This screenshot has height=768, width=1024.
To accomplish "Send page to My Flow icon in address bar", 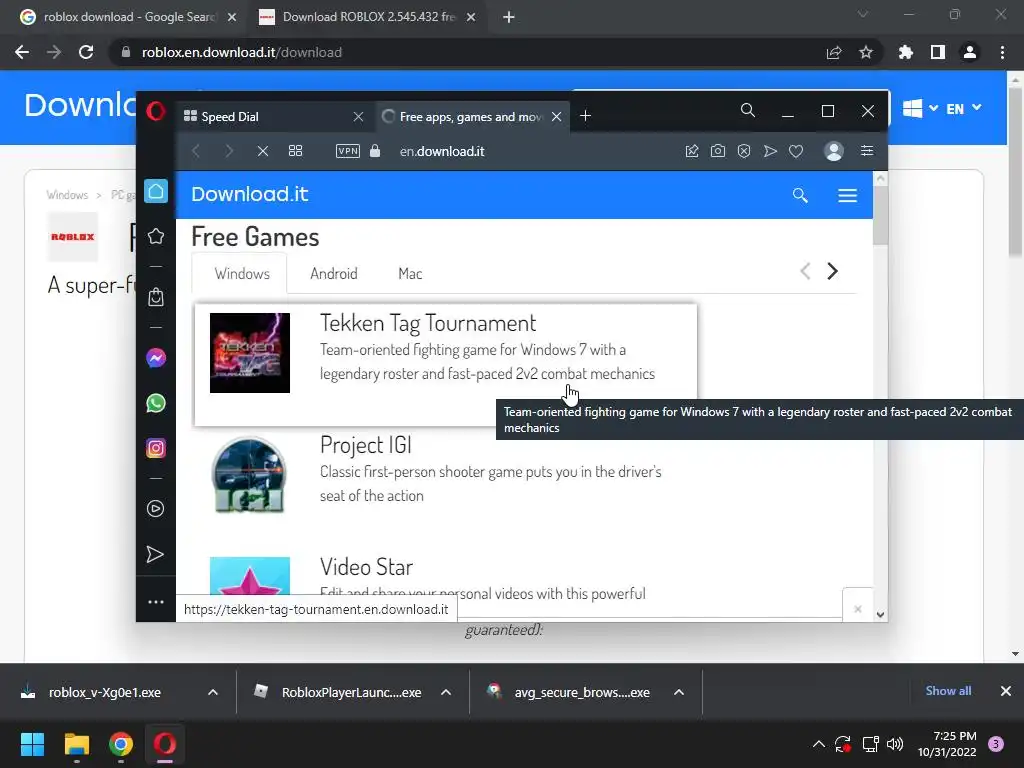I will (770, 151).
